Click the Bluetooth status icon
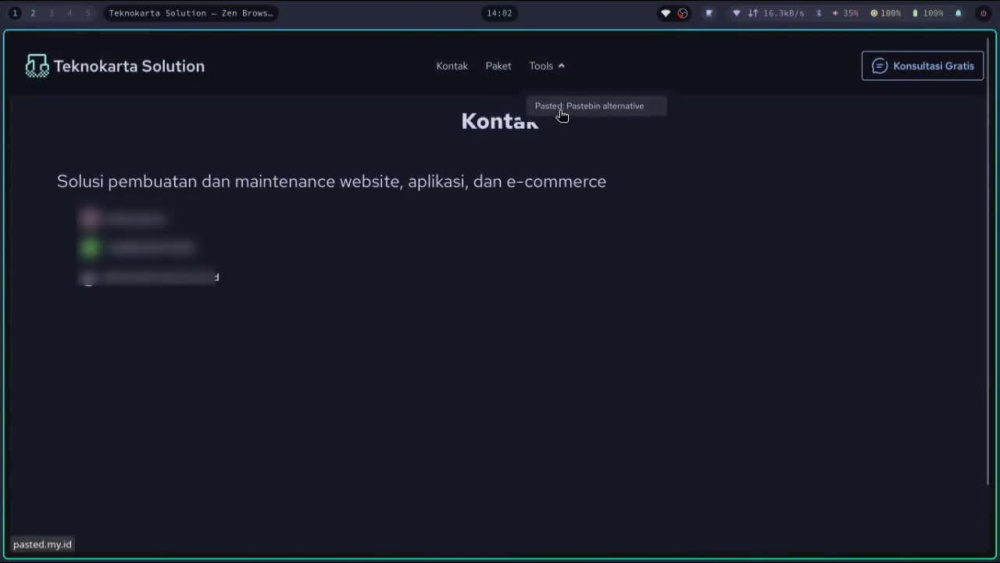 coord(819,13)
